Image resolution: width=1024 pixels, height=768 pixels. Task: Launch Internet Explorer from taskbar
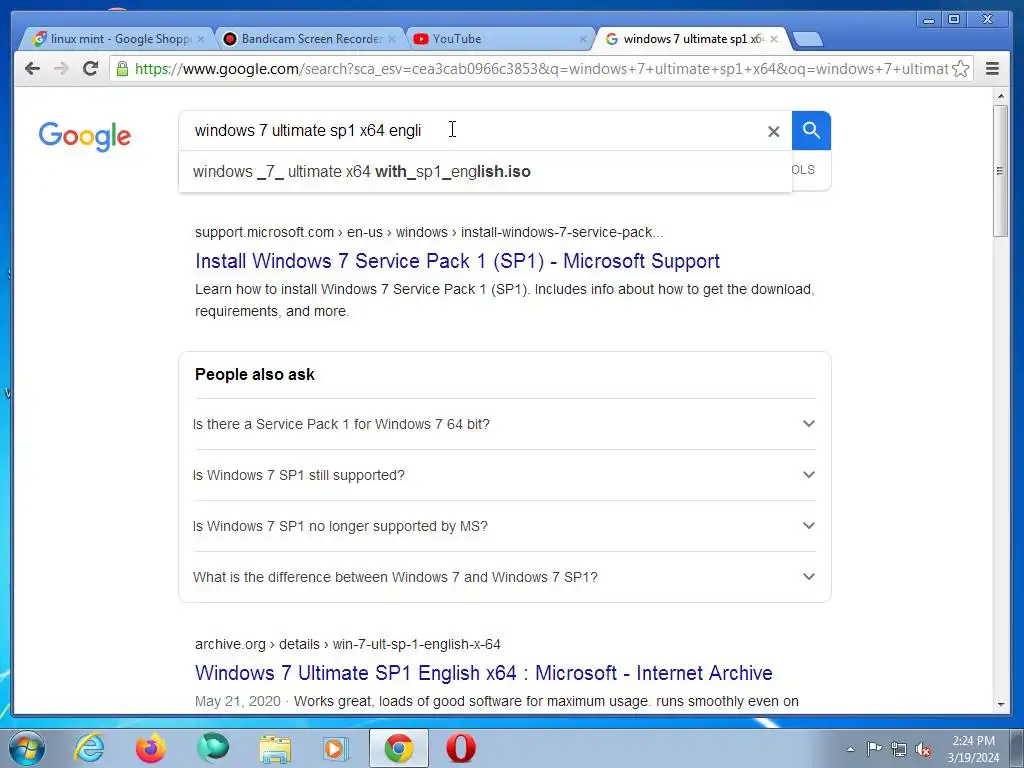coord(89,748)
